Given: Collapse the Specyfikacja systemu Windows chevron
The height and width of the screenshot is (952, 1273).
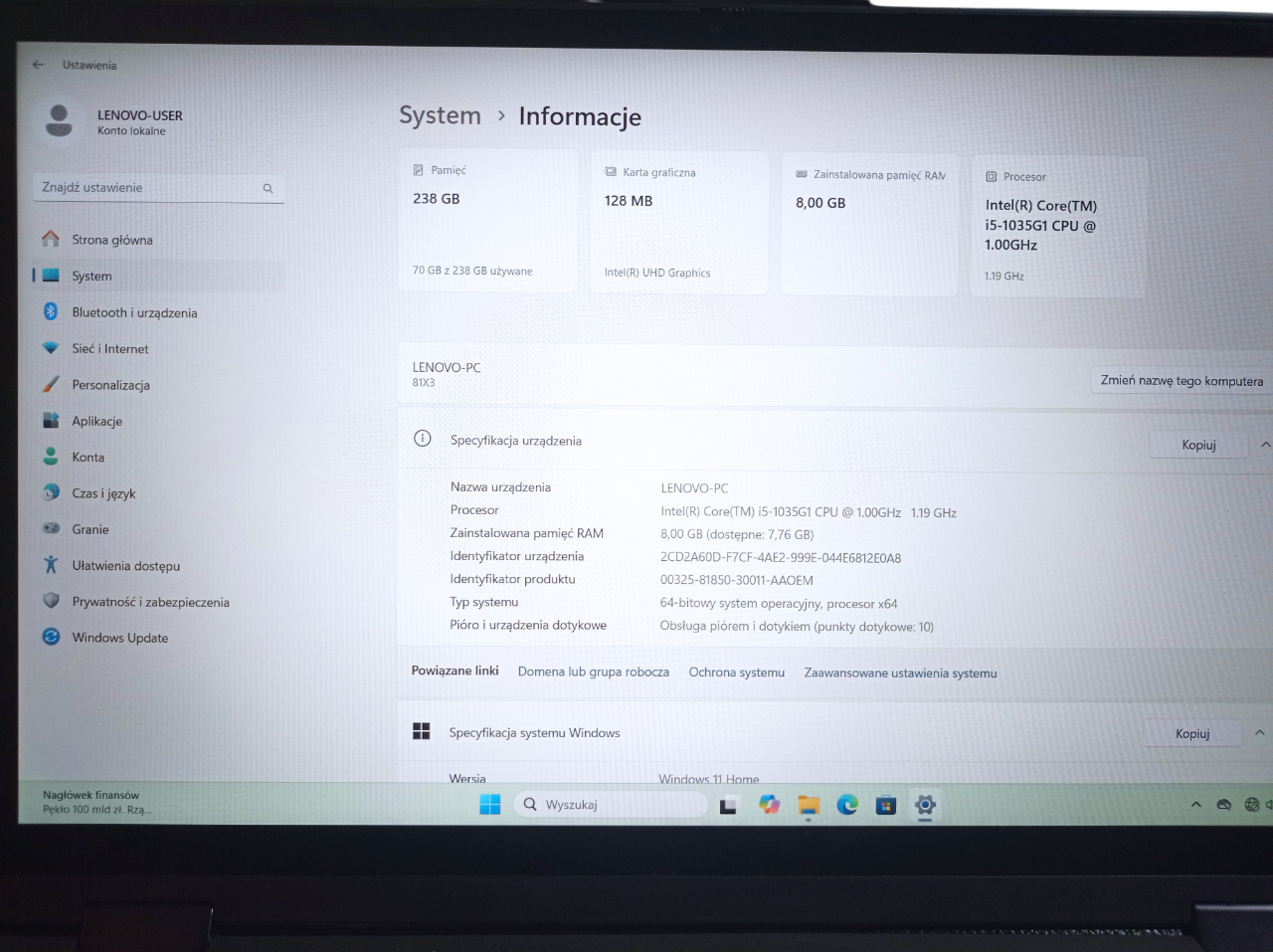Looking at the screenshot, I should coord(1259,733).
